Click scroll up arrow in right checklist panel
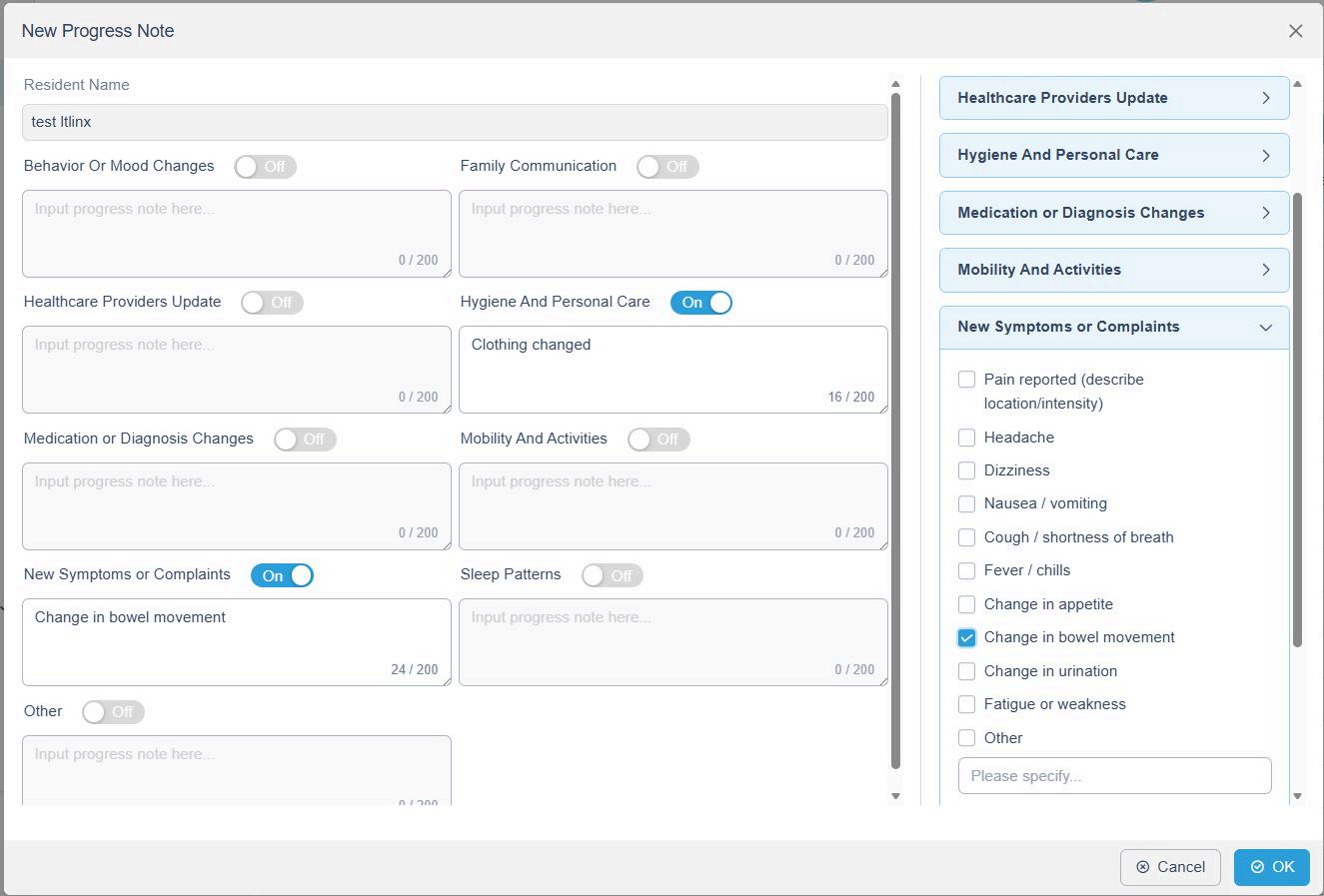 click(1297, 85)
